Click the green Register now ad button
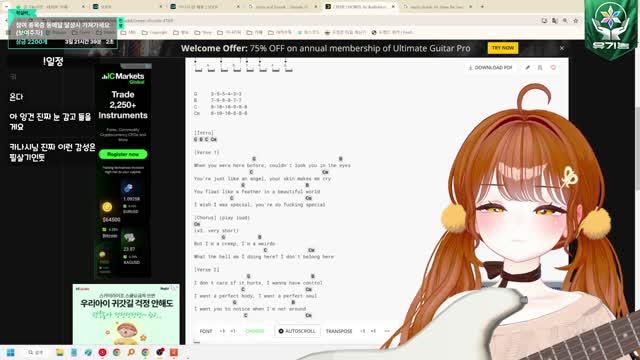Screen dimensions: 640x360 point(123,154)
